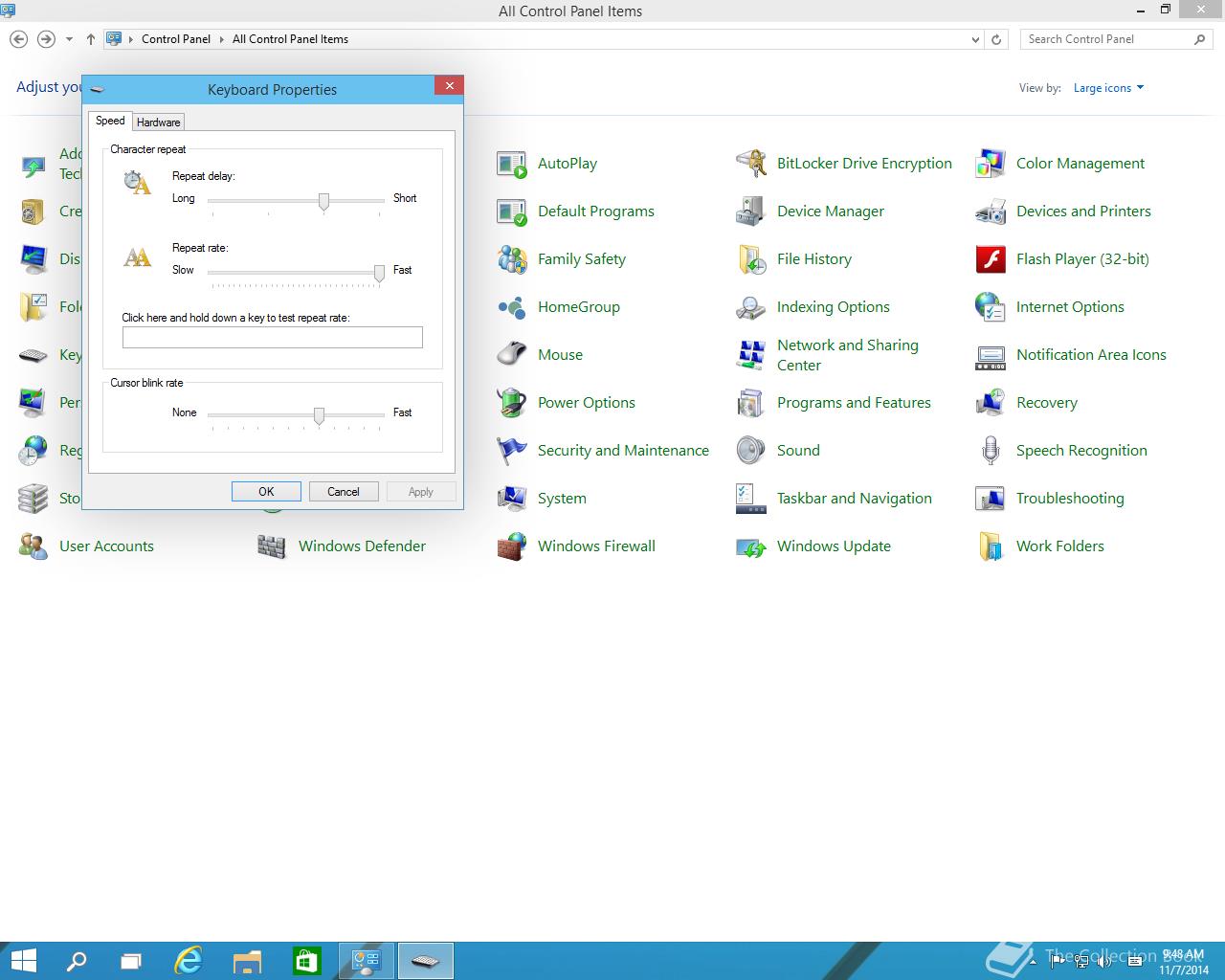Open the Windows Update icon
The image size is (1225, 980).
click(x=751, y=546)
